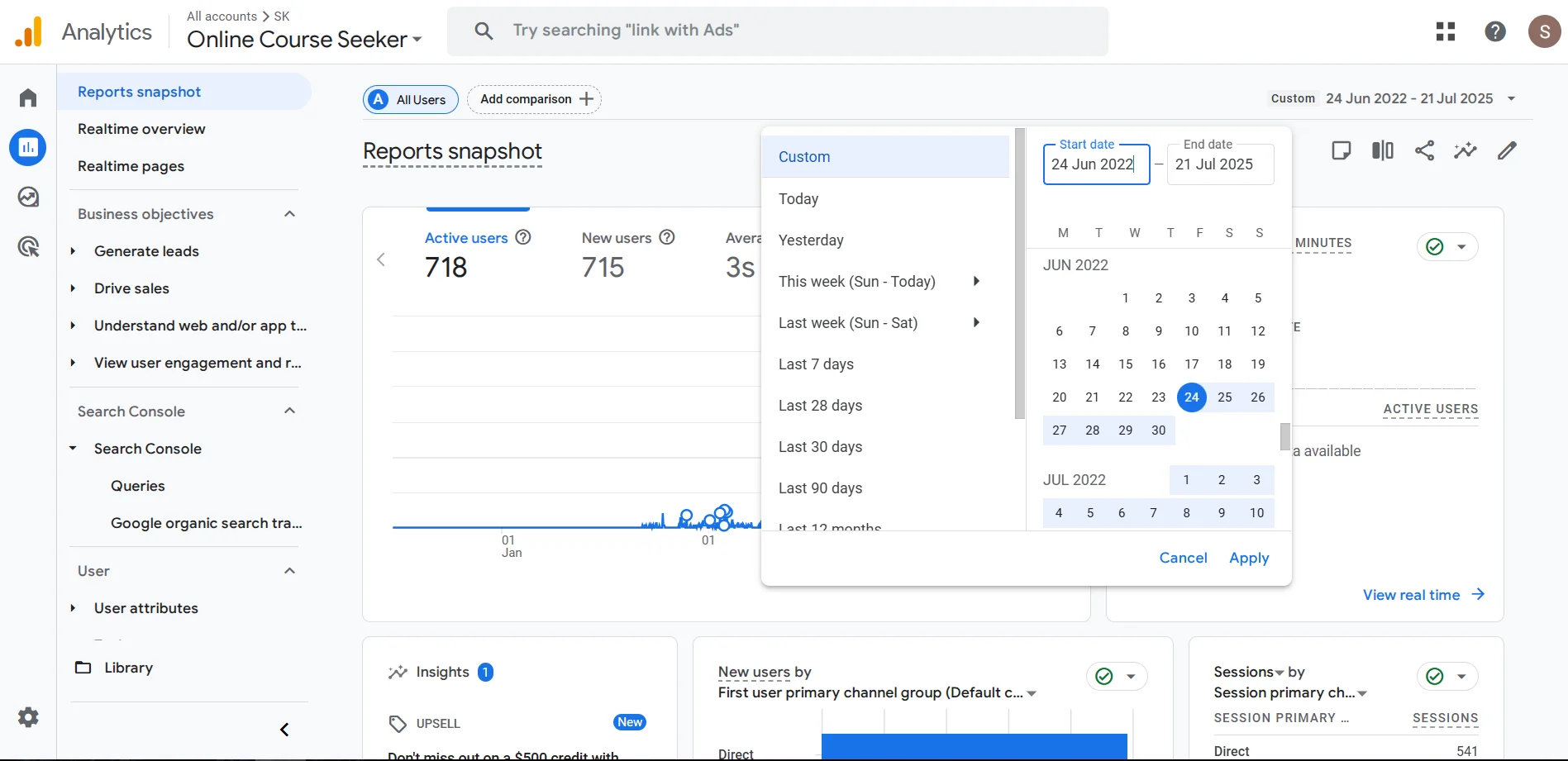Click the Edit comparisons columns icon

coord(1383,150)
